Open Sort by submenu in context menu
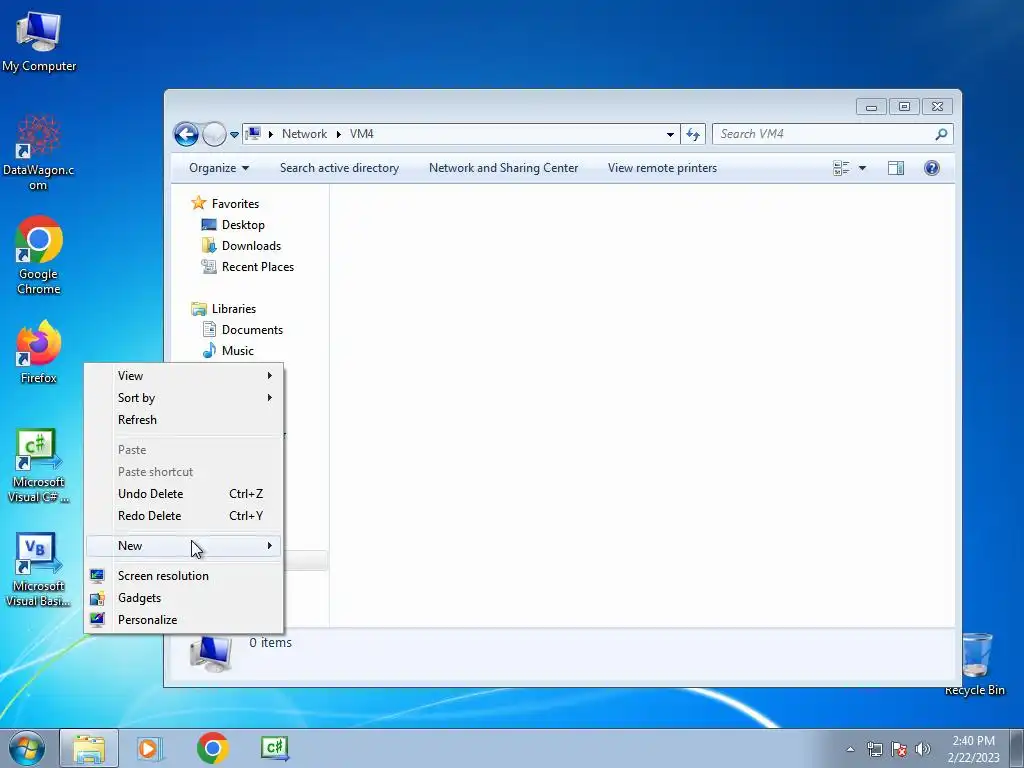1024x768 pixels. [184, 398]
